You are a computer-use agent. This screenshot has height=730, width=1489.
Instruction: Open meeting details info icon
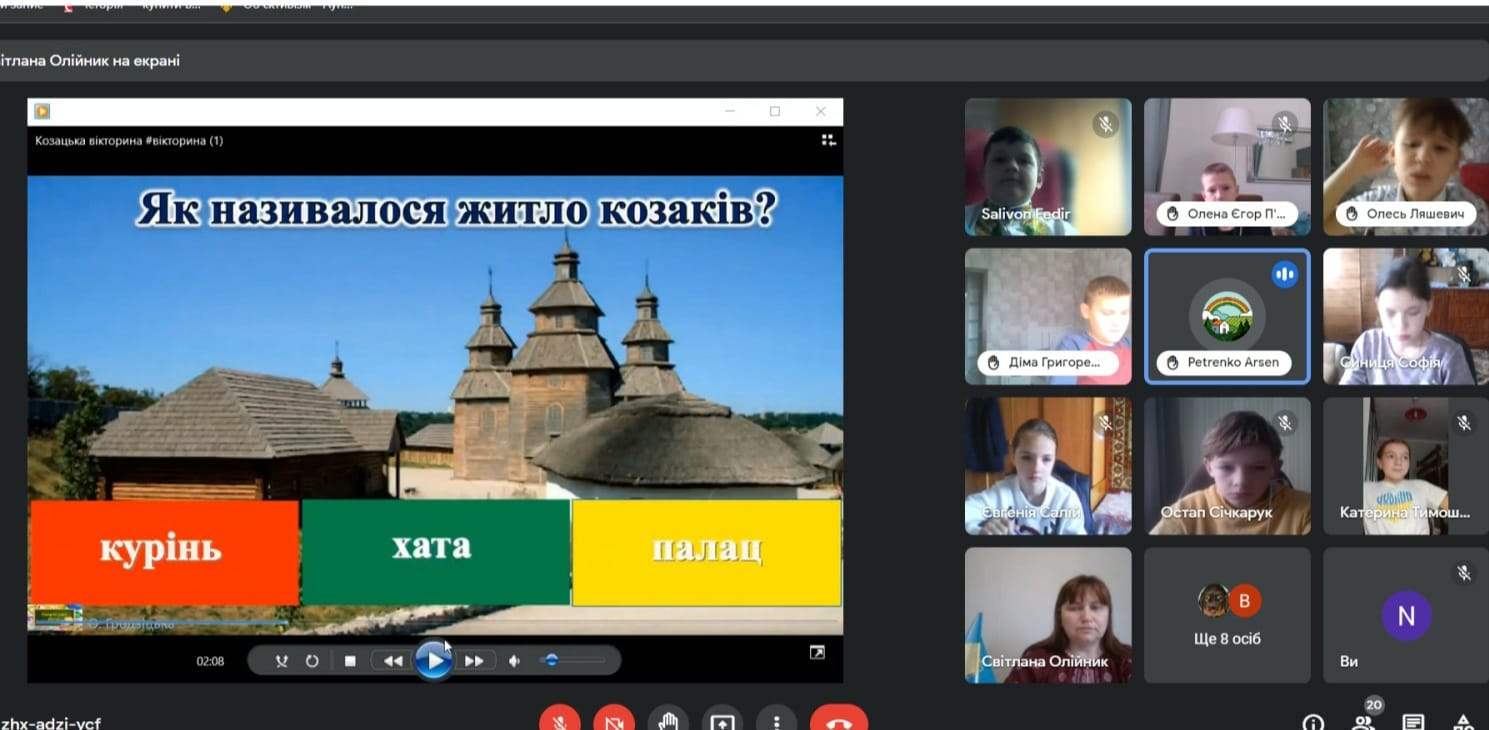click(x=1313, y=722)
